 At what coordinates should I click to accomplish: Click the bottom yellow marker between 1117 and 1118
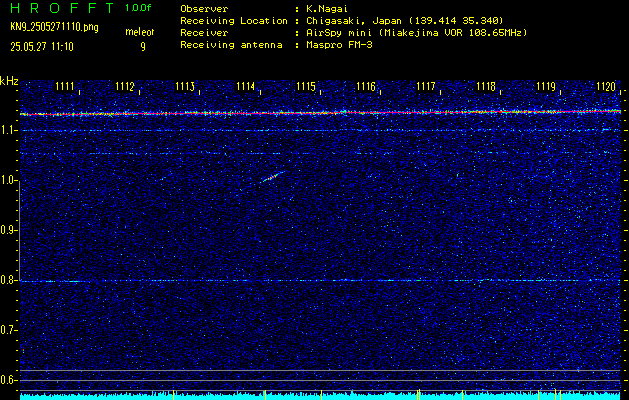462,395
